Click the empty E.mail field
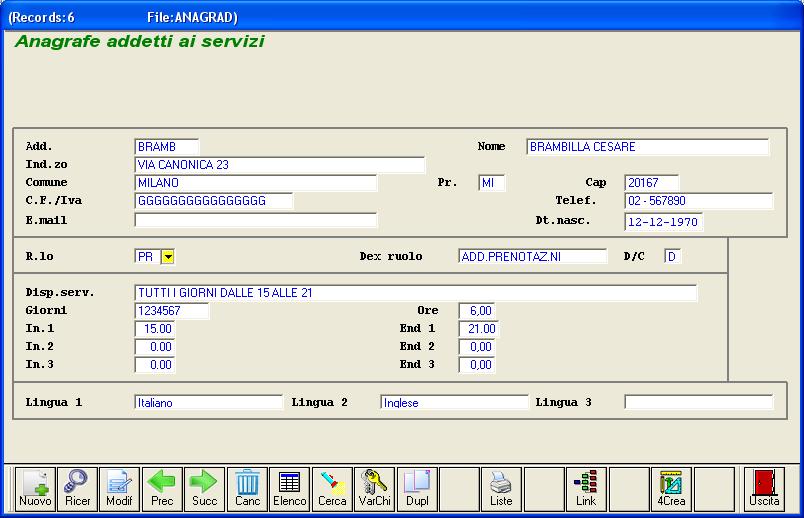Image resolution: width=804 pixels, height=518 pixels. pyautogui.click(x=255, y=220)
